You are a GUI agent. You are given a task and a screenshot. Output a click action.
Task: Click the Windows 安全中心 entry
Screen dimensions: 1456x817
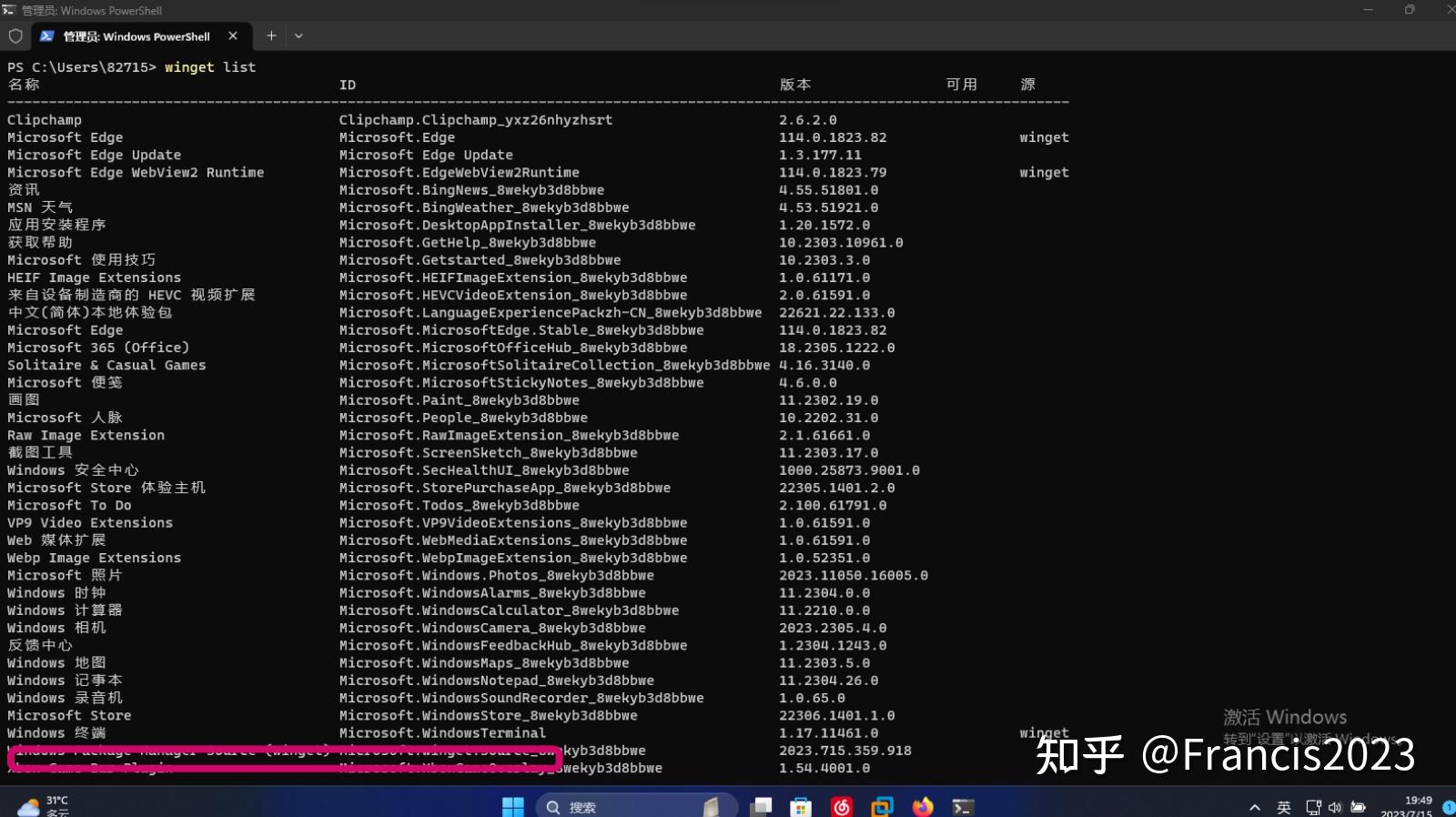[x=73, y=470]
